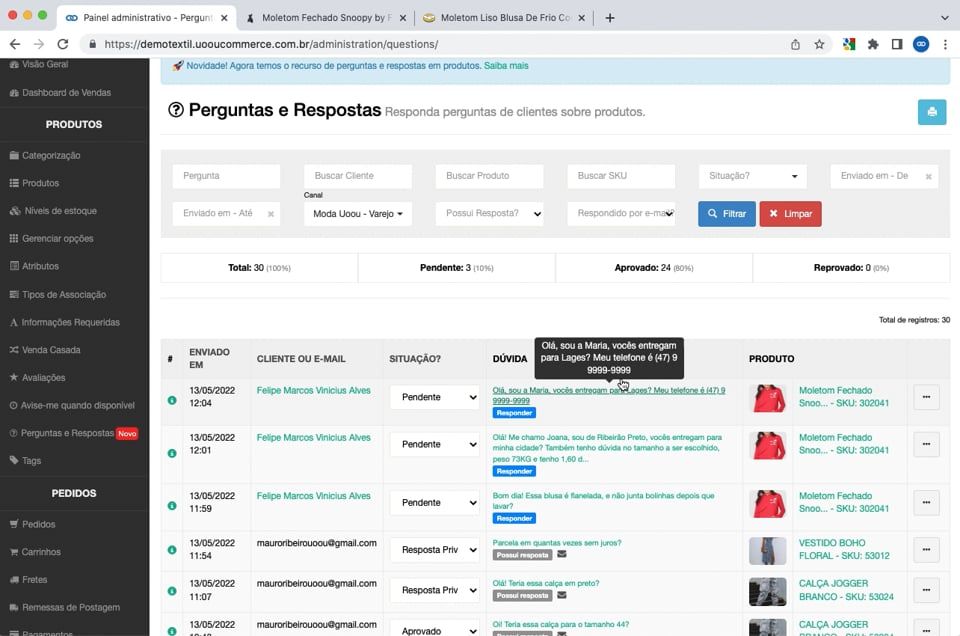
Task: Click envelope icon on Parcela question row
Action: 562,554
